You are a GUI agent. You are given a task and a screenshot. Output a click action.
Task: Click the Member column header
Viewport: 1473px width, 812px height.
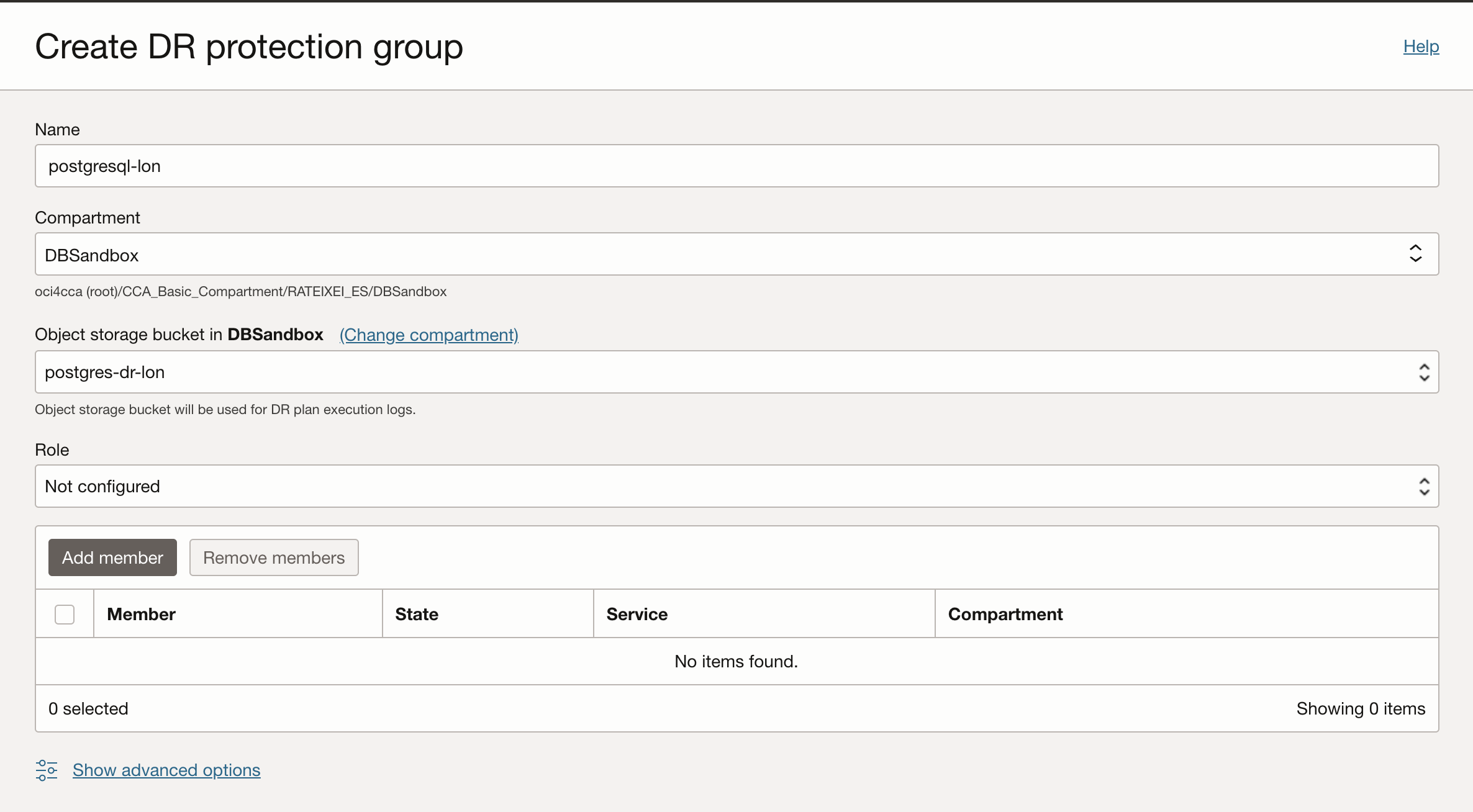[x=142, y=614]
